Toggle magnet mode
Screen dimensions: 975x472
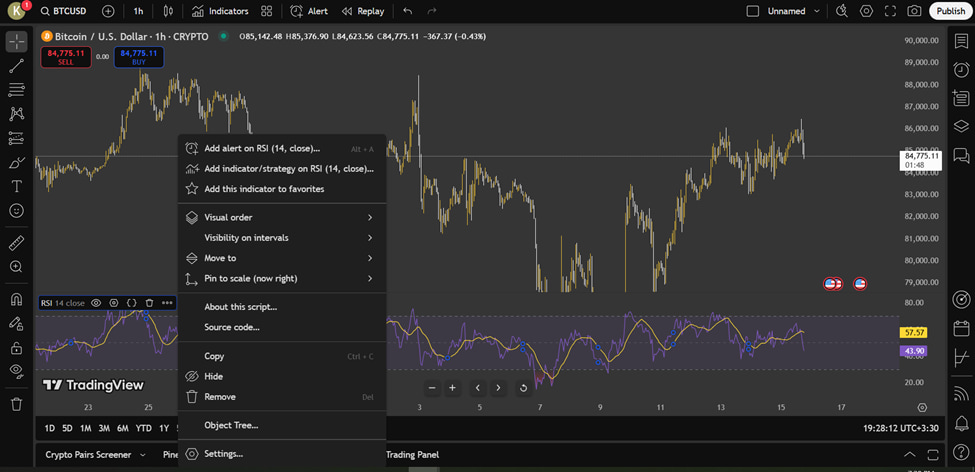[17, 299]
